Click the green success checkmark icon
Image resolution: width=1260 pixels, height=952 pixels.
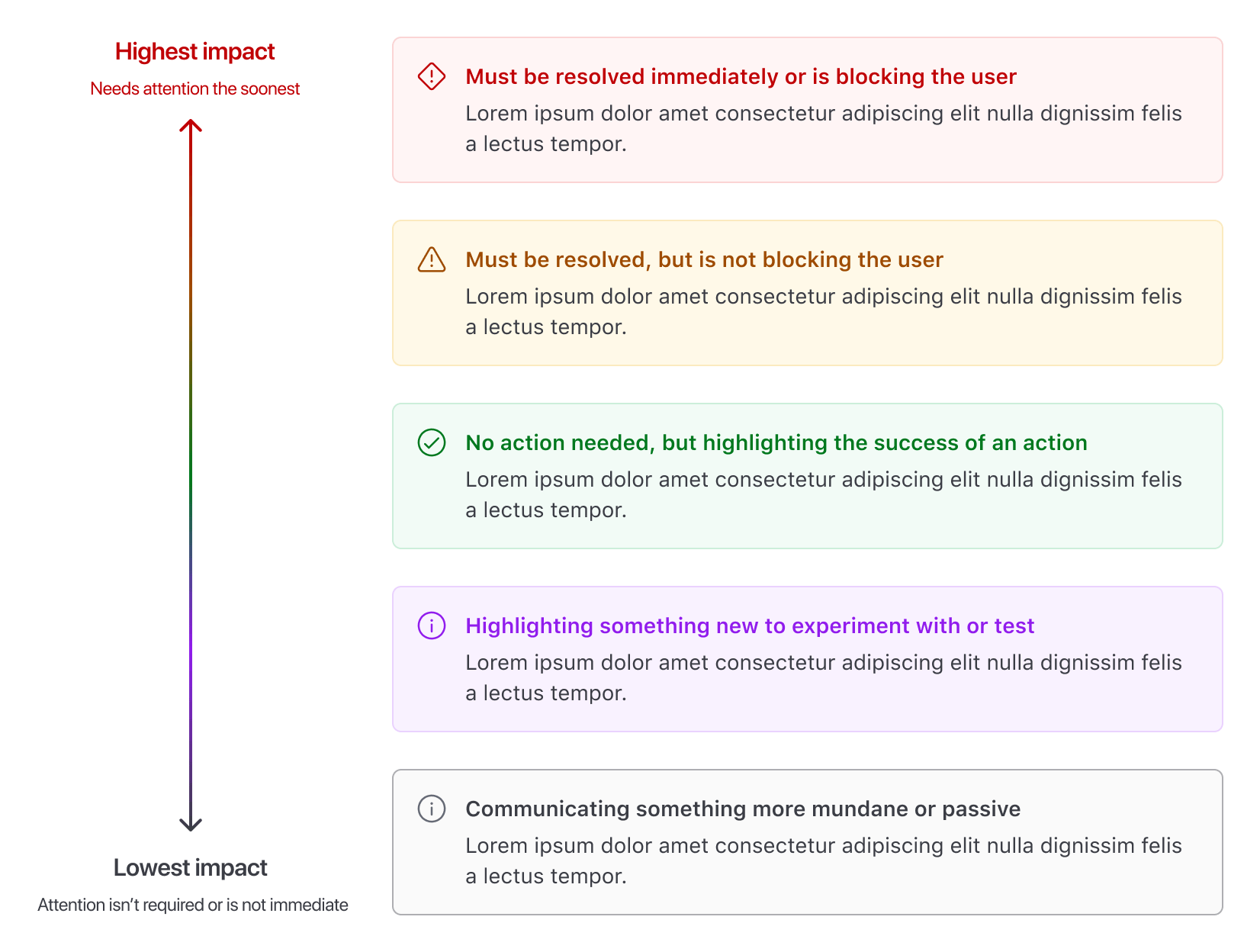click(x=431, y=442)
